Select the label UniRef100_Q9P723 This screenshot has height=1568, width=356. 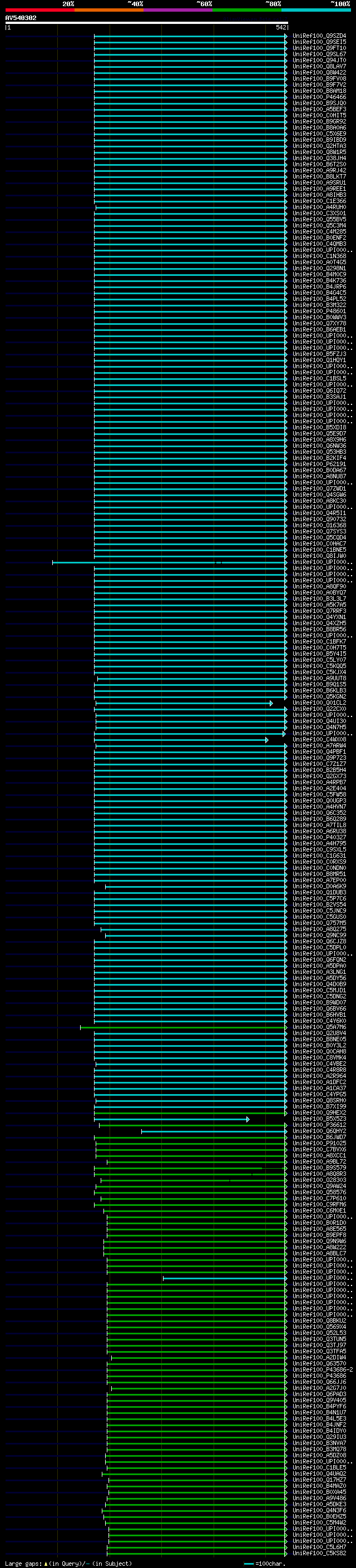point(319,759)
